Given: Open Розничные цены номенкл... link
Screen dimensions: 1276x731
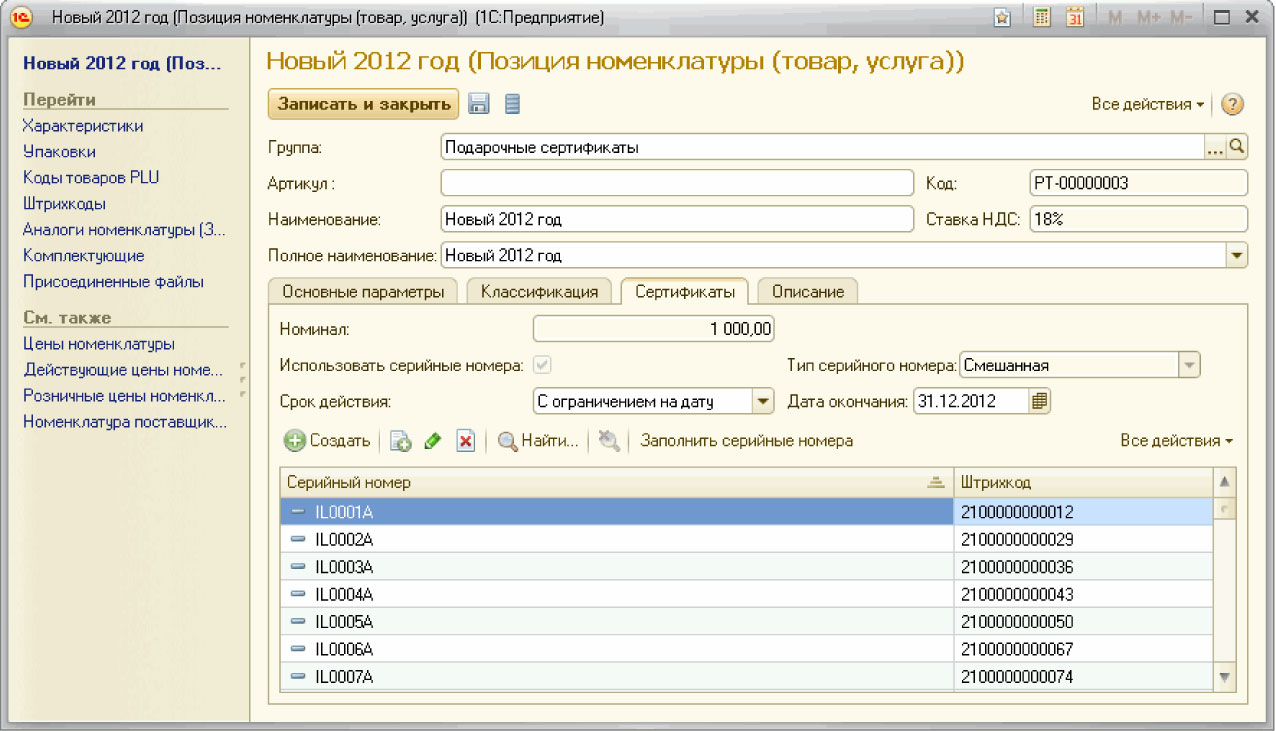Looking at the screenshot, I should (123, 396).
